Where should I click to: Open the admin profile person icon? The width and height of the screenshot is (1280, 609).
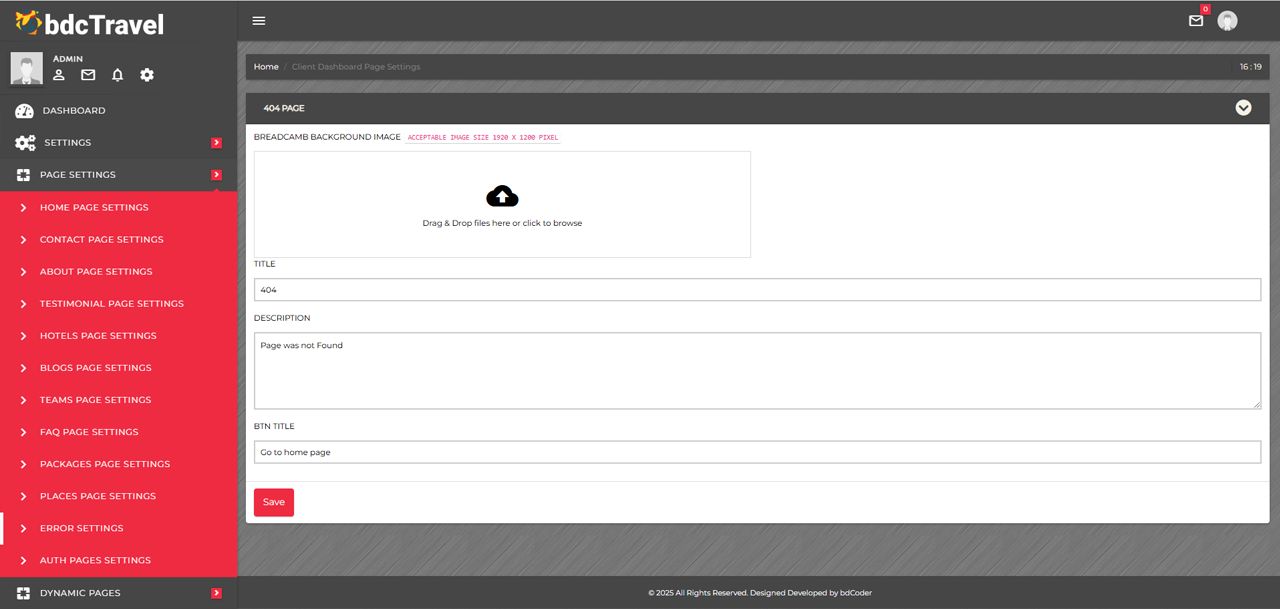59,75
